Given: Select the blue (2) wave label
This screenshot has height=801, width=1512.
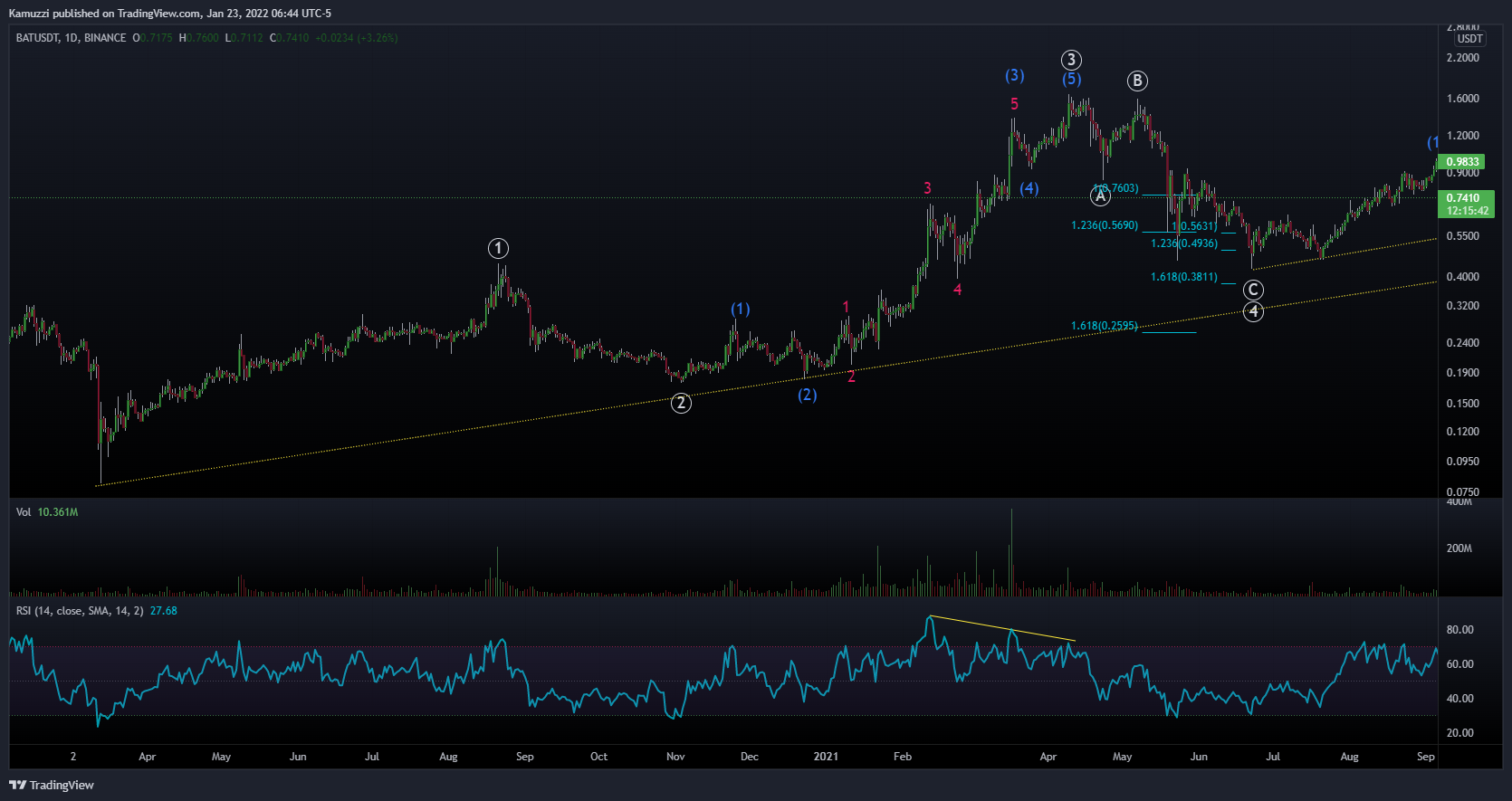Looking at the screenshot, I should point(808,395).
